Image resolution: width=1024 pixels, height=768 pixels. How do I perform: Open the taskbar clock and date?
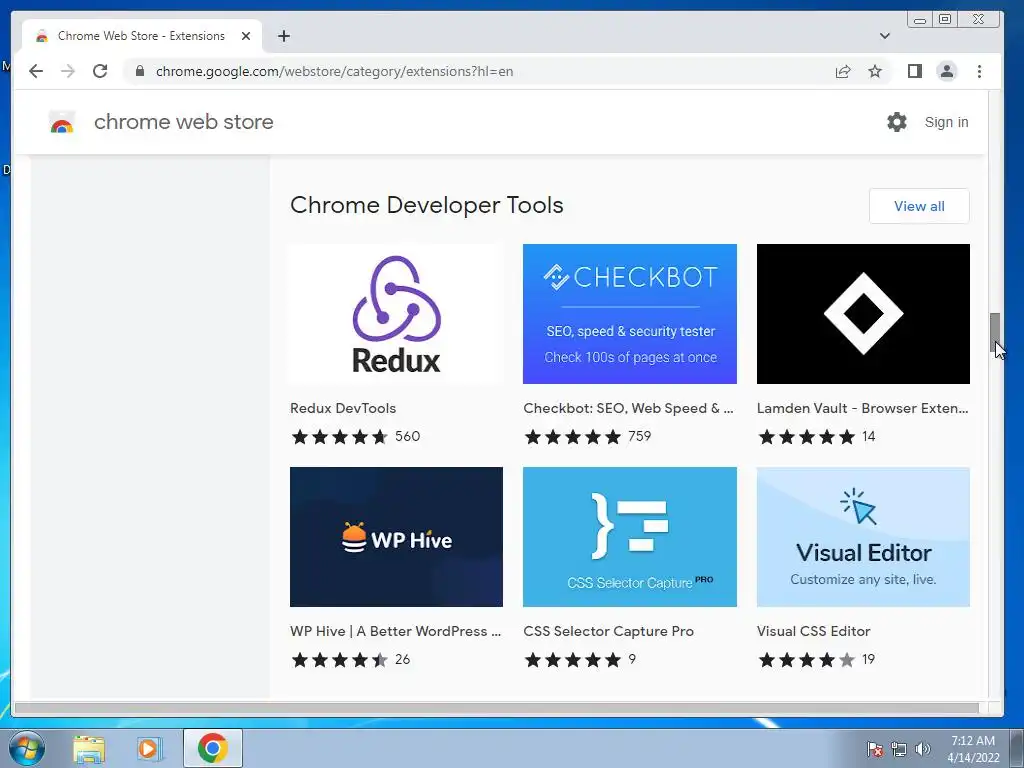[973, 749]
